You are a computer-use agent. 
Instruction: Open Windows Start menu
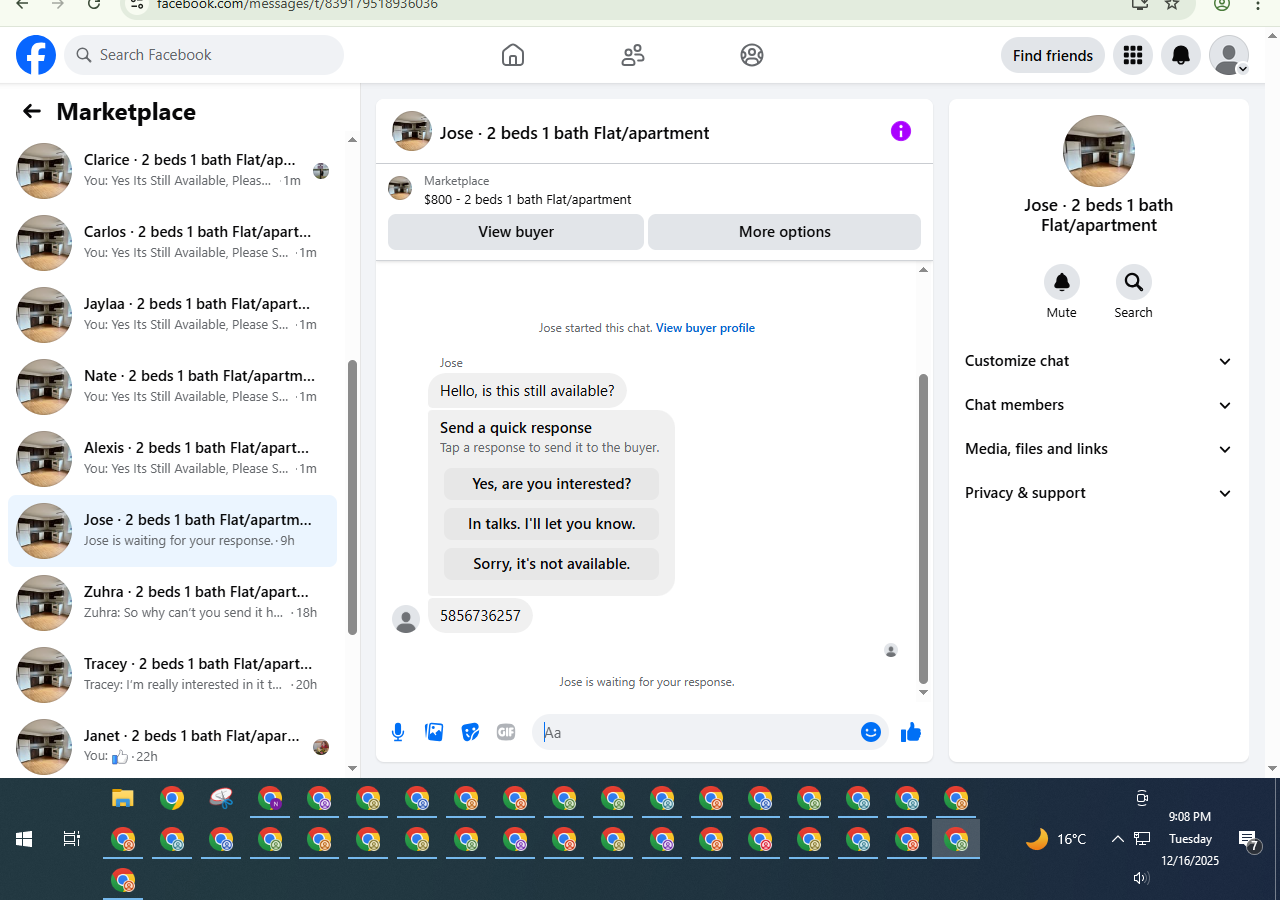click(x=24, y=839)
